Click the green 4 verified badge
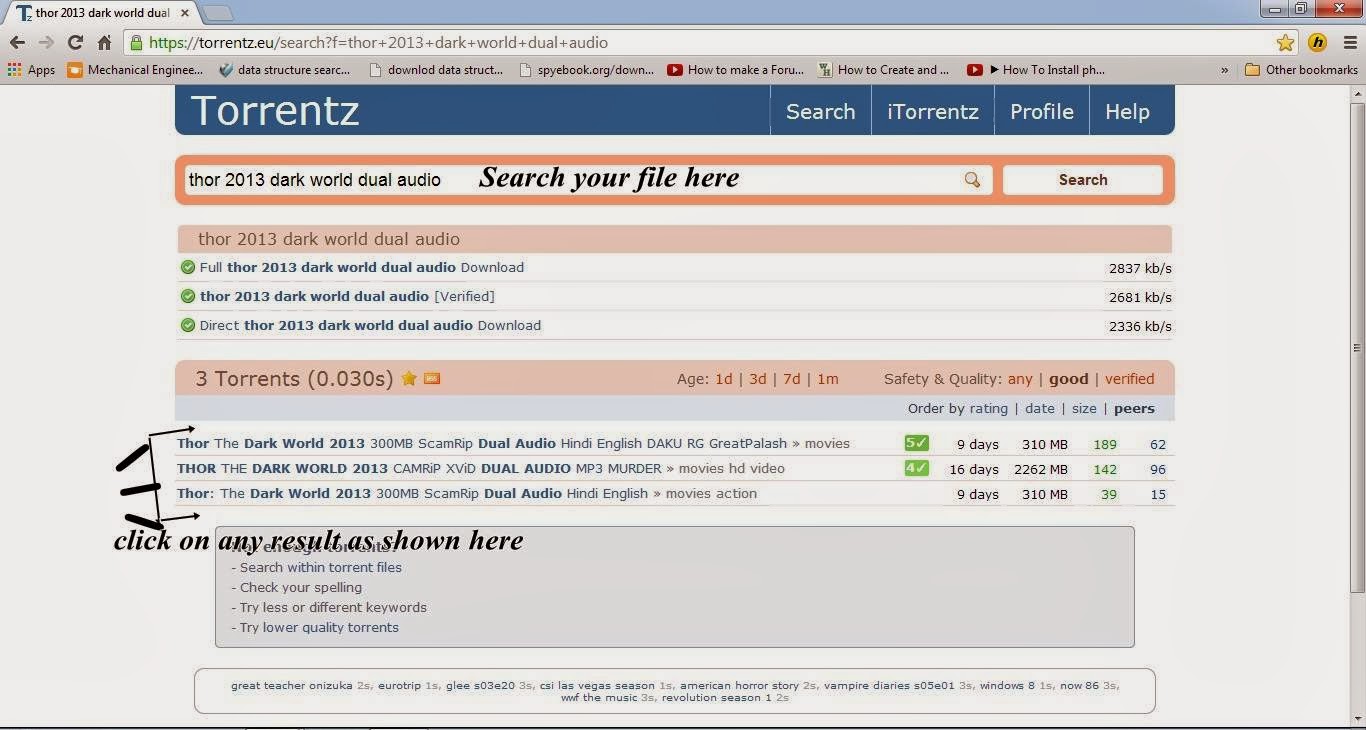Viewport: 1366px width, 730px height. [x=917, y=468]
